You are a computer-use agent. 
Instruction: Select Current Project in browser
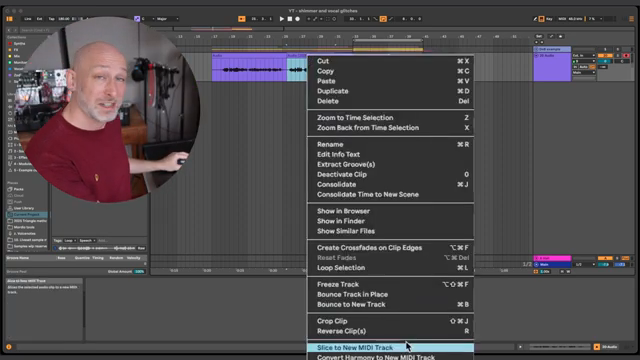(26, 214)
